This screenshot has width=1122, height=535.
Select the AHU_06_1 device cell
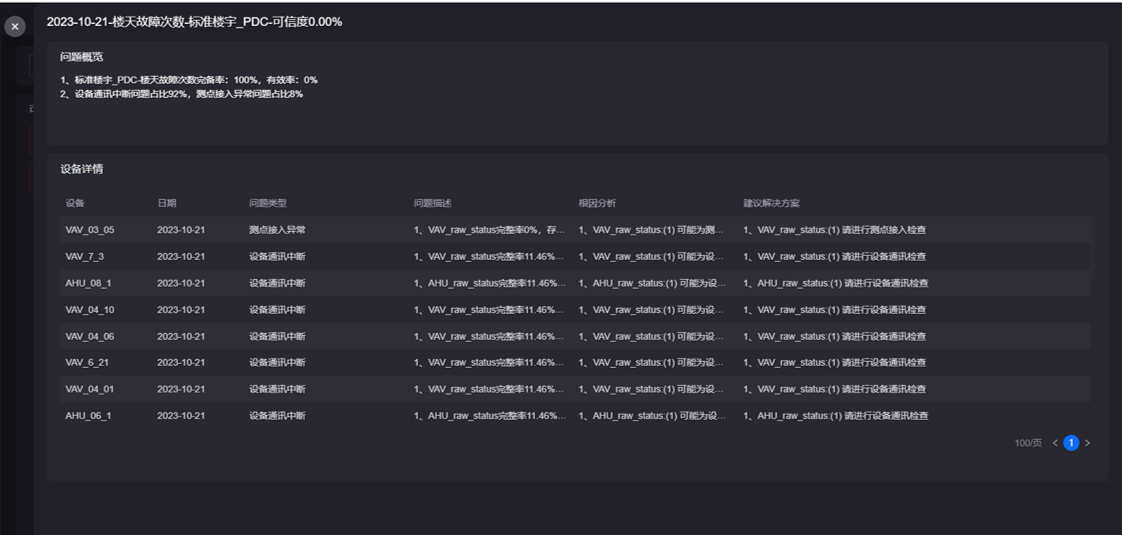(x=88, y=415)
